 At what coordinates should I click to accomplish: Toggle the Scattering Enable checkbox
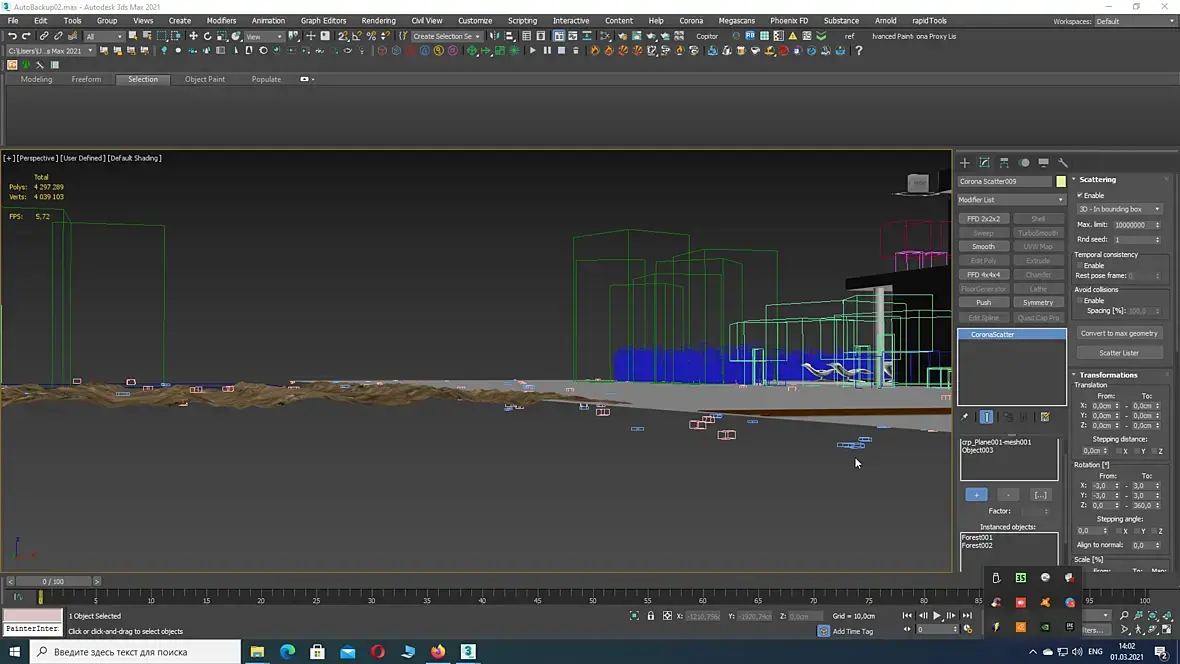click(1080, 195)
